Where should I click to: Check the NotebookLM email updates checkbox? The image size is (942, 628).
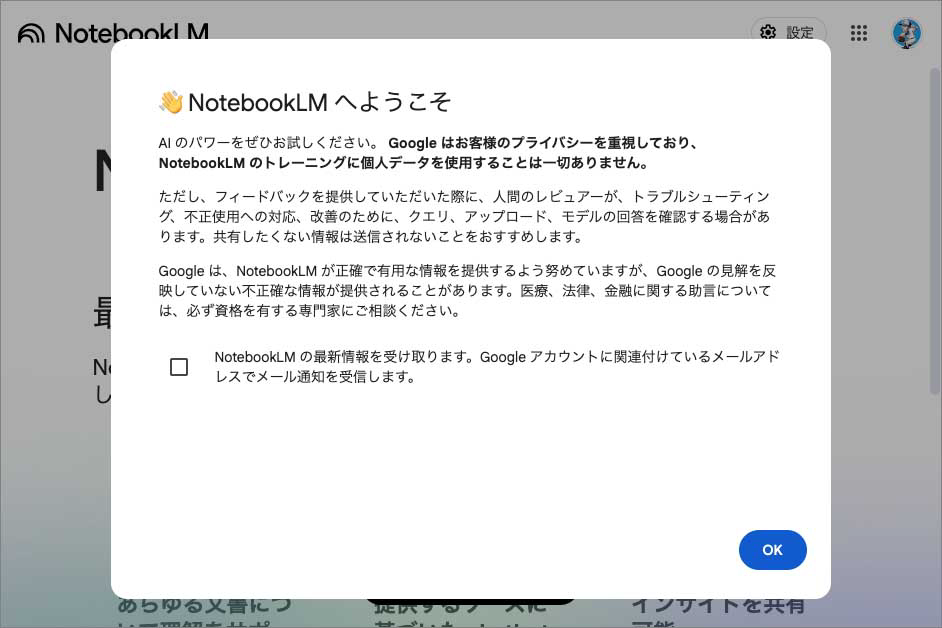179,367
